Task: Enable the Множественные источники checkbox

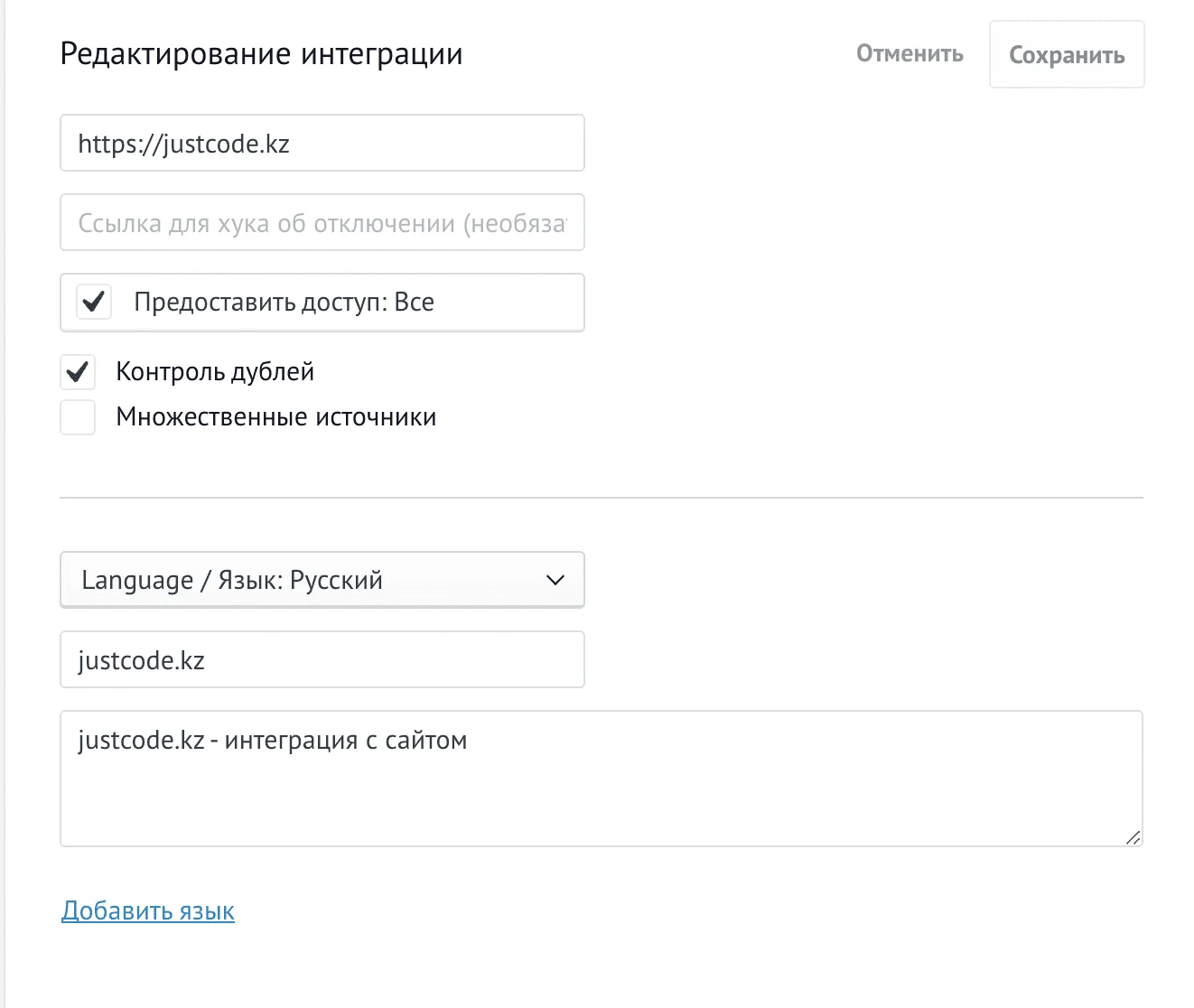Action: tap(78, 417)
